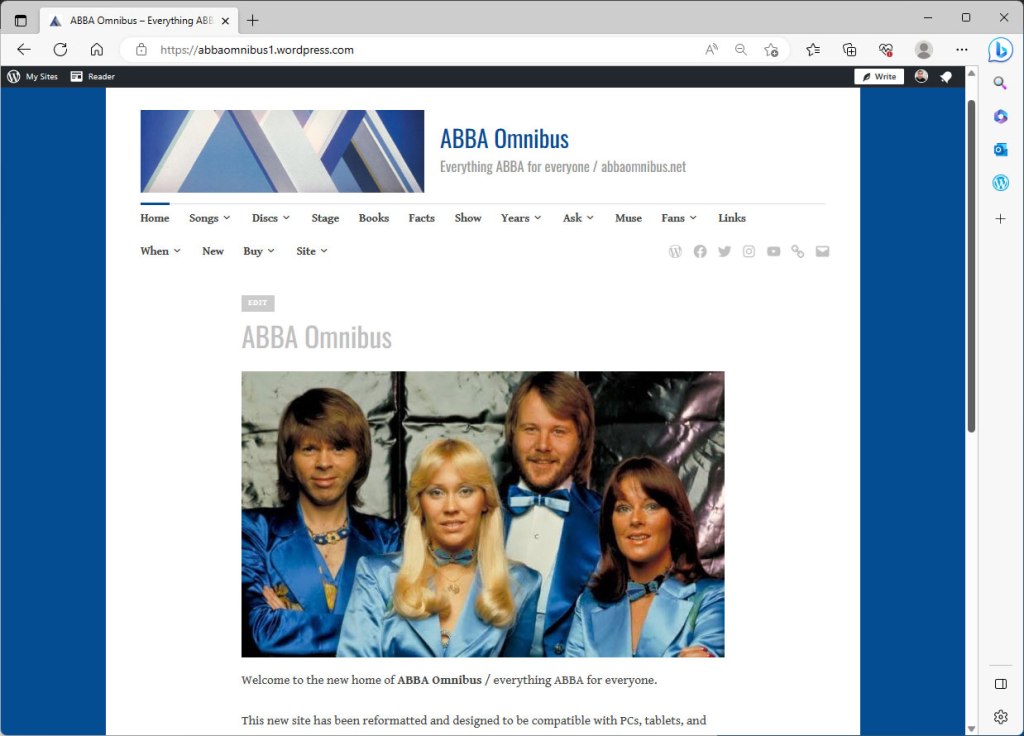
Task: Expand the Discs menu chevron
Action: pyautogui.click(x=286, y=218)
